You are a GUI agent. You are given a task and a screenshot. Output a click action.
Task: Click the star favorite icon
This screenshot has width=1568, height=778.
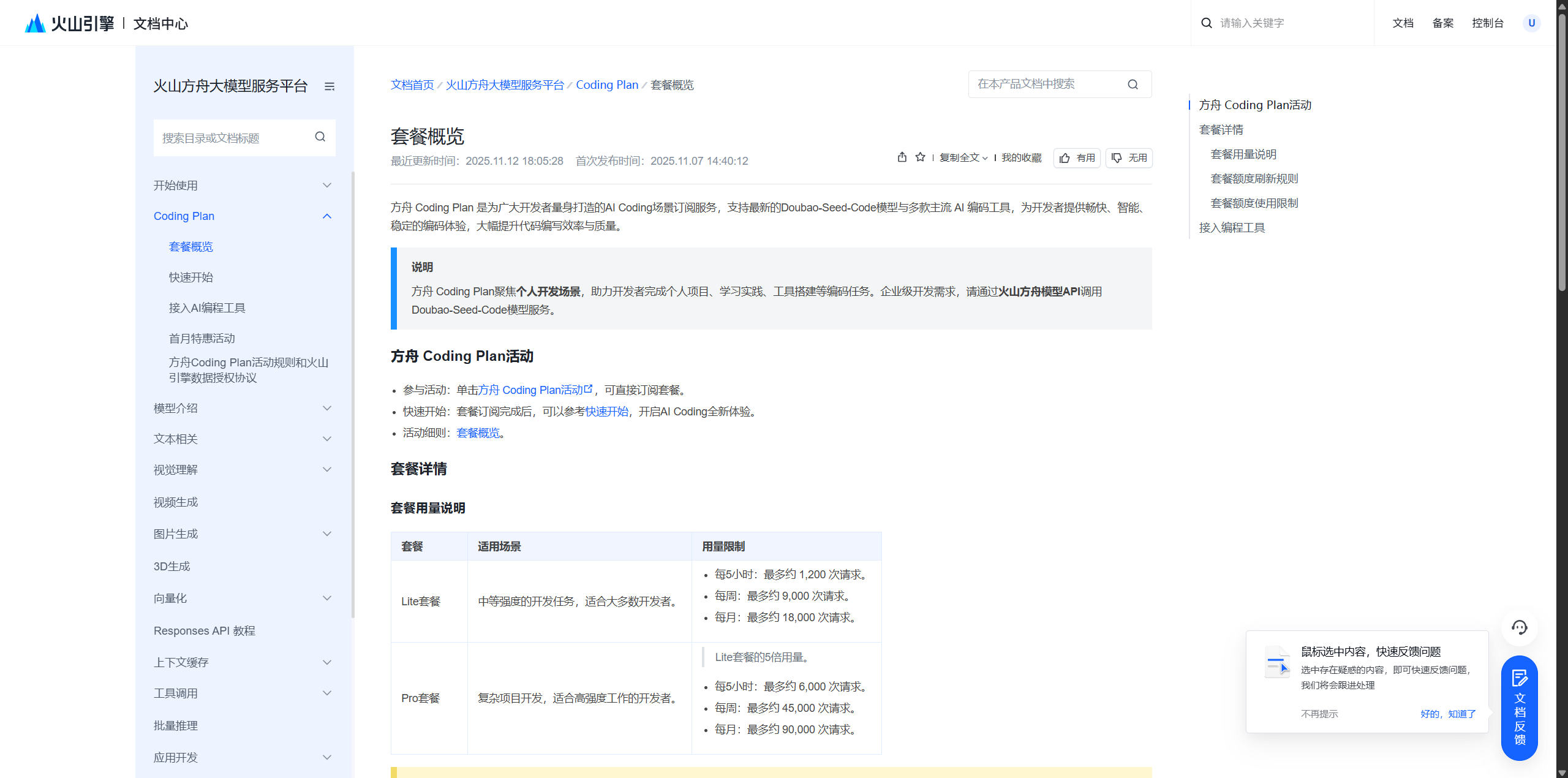coord(920,157)
